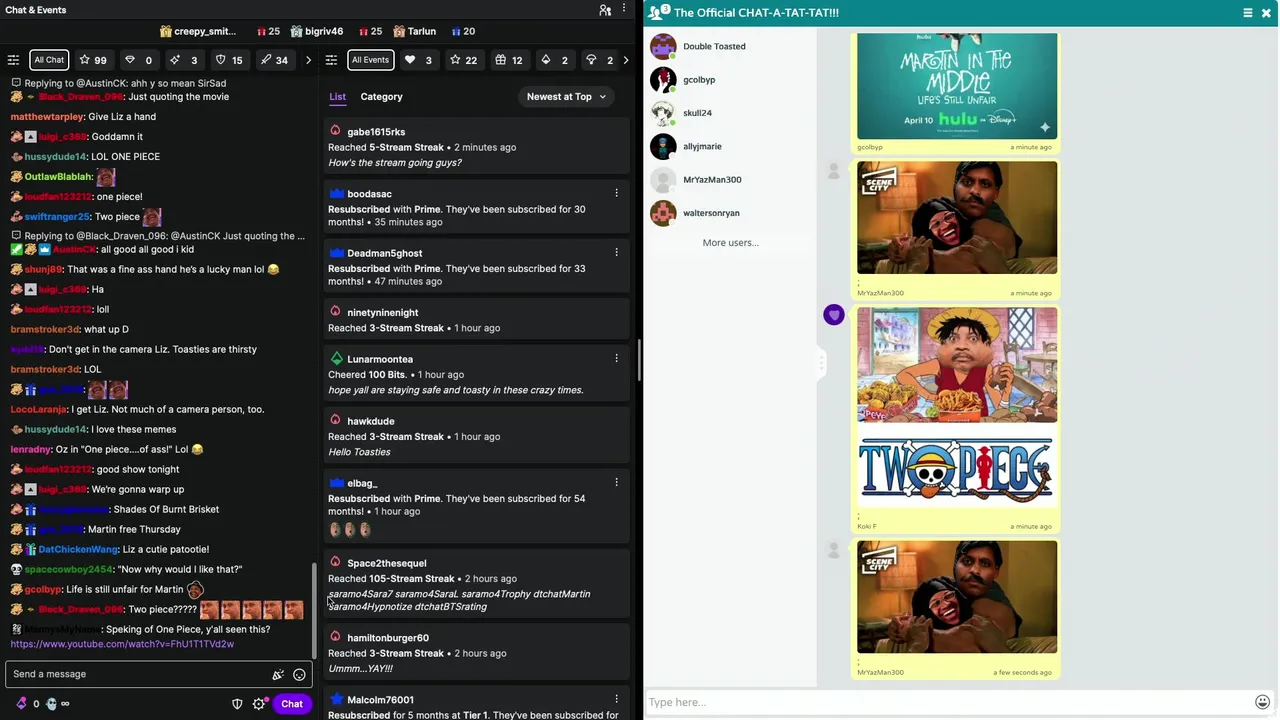
Task: Filter chat by diamond count 0
Action: [x=138, y=60]
